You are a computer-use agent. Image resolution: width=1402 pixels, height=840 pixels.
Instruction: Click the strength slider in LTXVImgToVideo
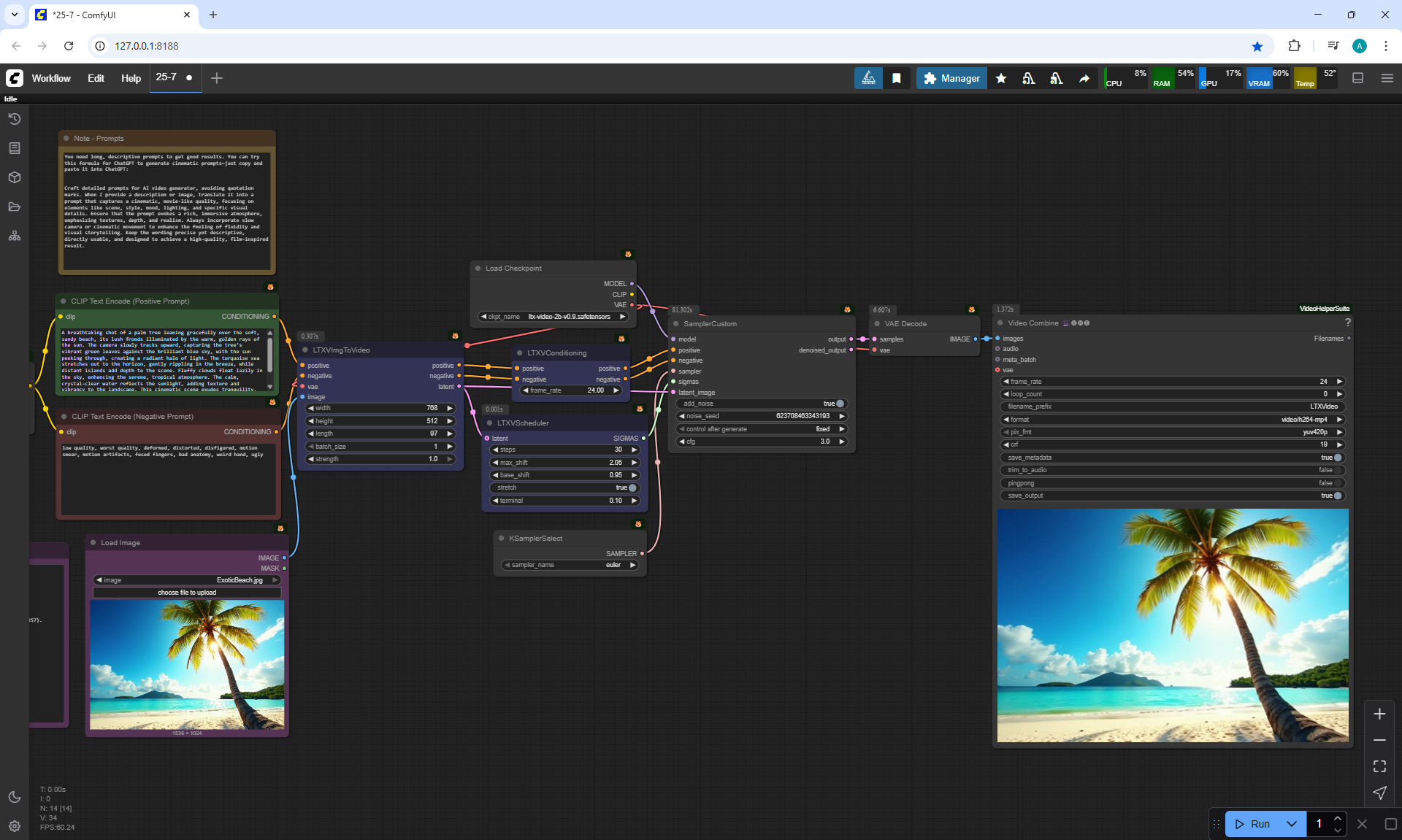click(380, 459)
